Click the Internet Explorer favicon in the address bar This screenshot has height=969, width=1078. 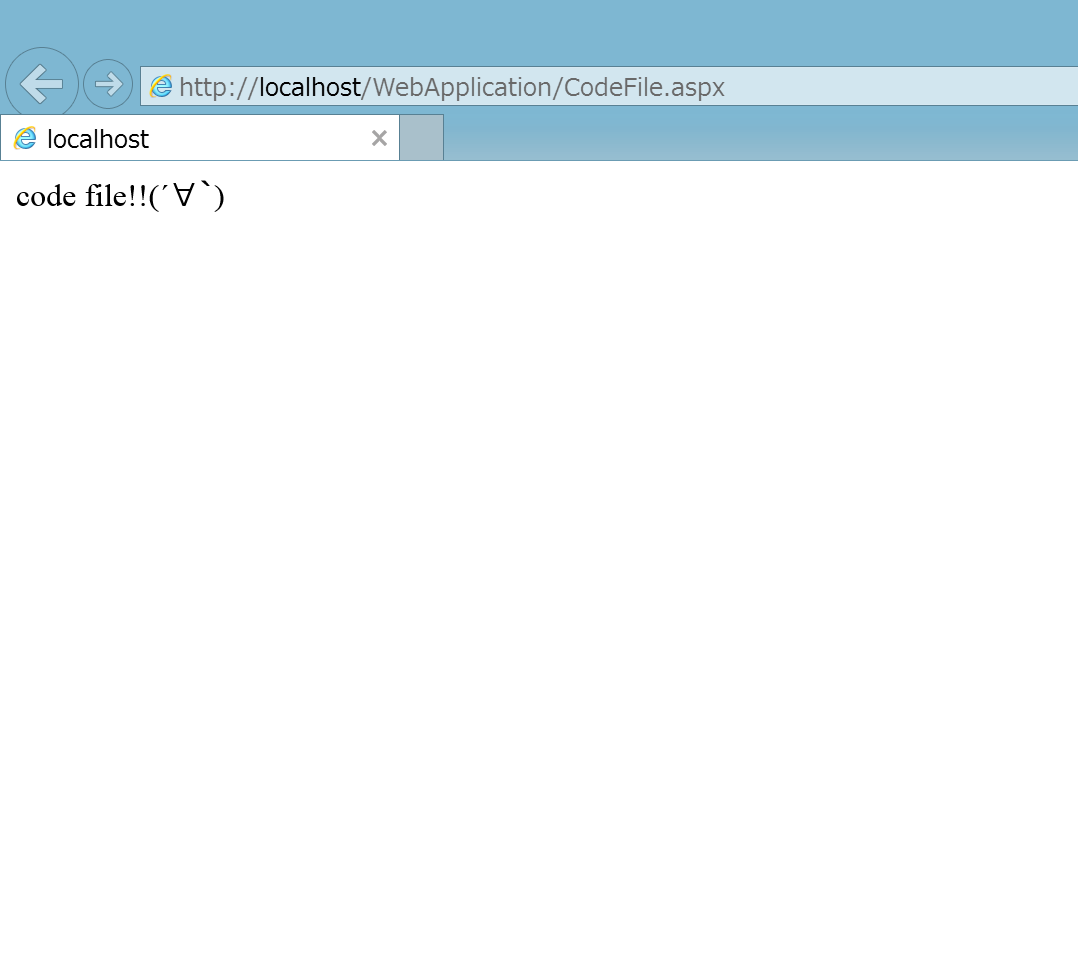tap(159, 87)
